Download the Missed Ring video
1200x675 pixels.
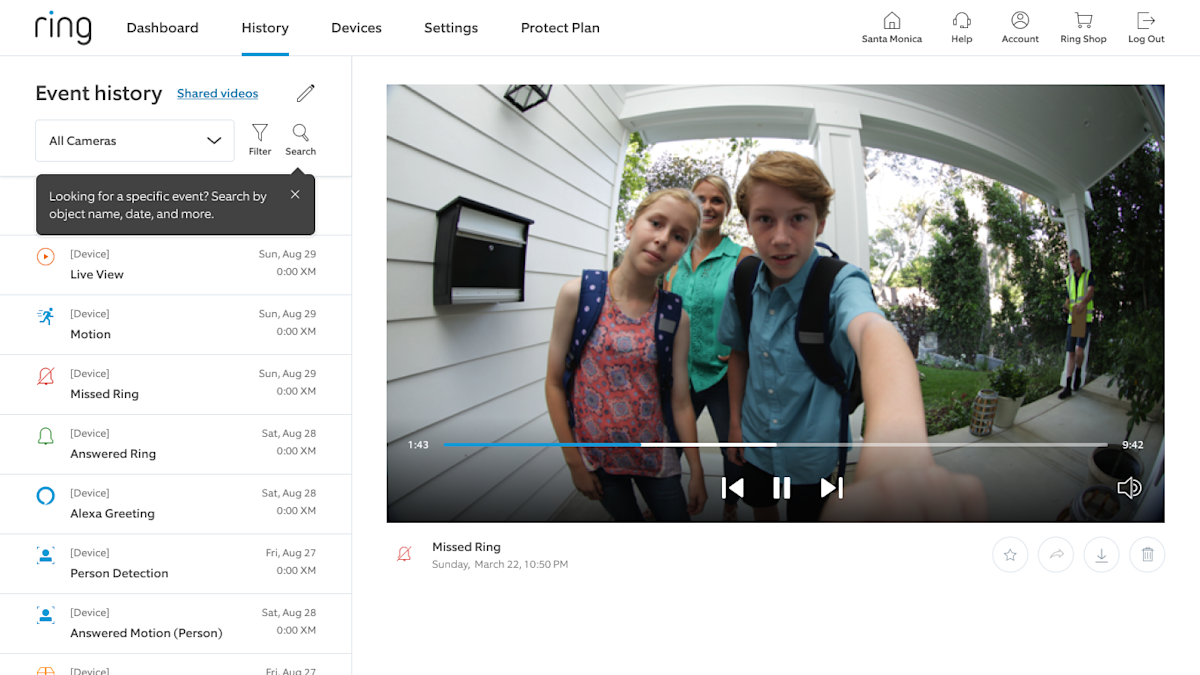point(1101,555)
